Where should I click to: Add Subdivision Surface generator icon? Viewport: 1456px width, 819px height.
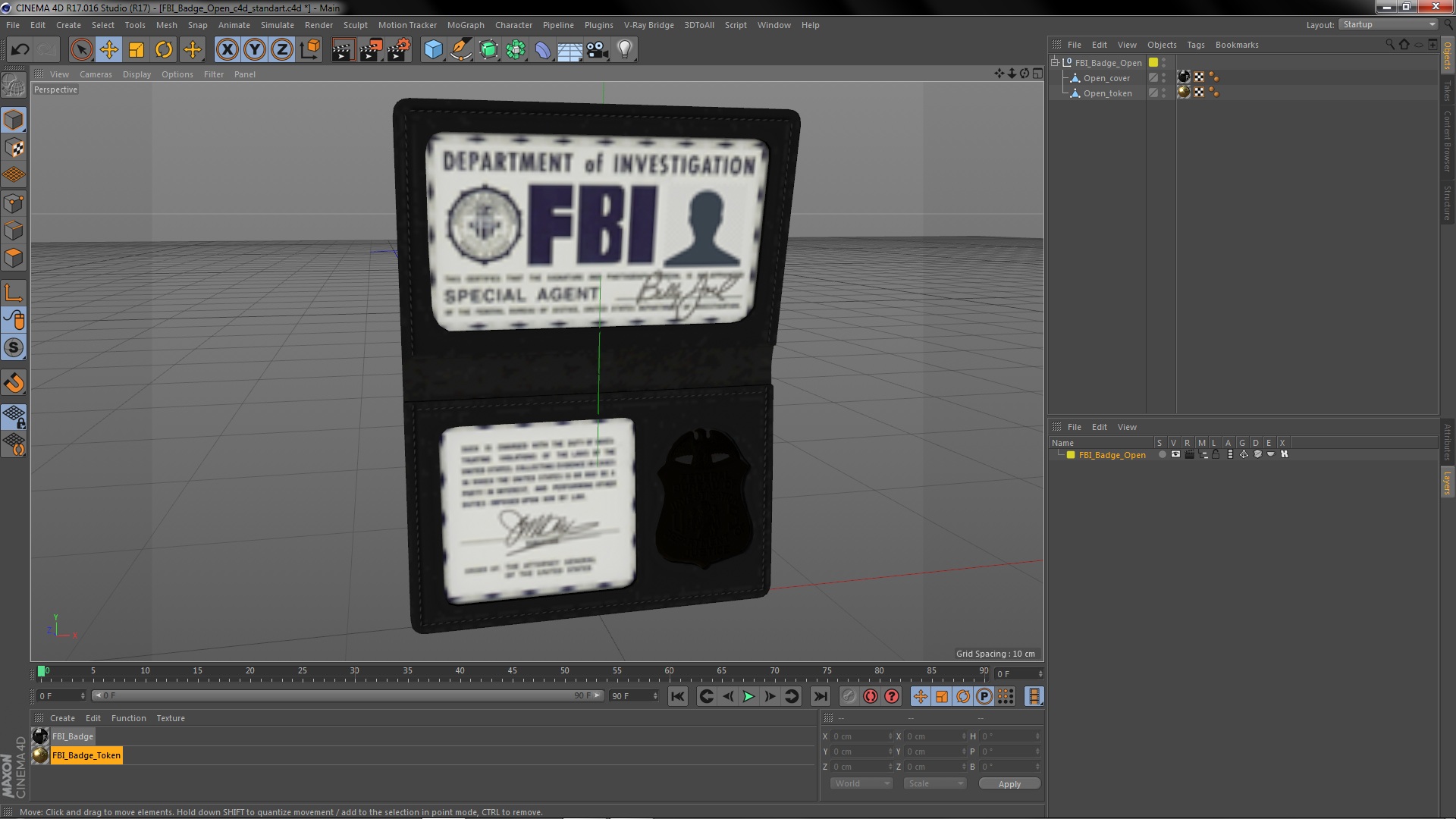click(x=488, y=50)
